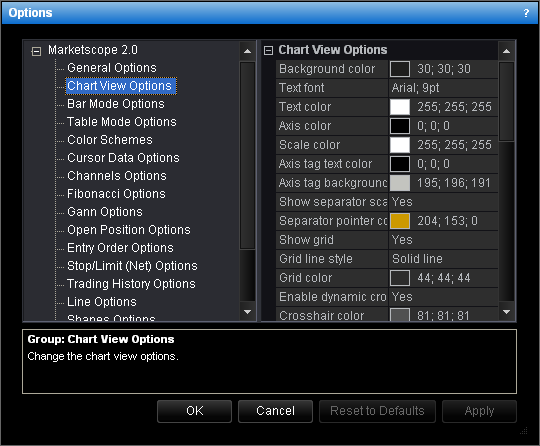Viewport: 540px width, 446px height.
Task: Open Cursor Data Options
Action: click(x=123, y=158)
